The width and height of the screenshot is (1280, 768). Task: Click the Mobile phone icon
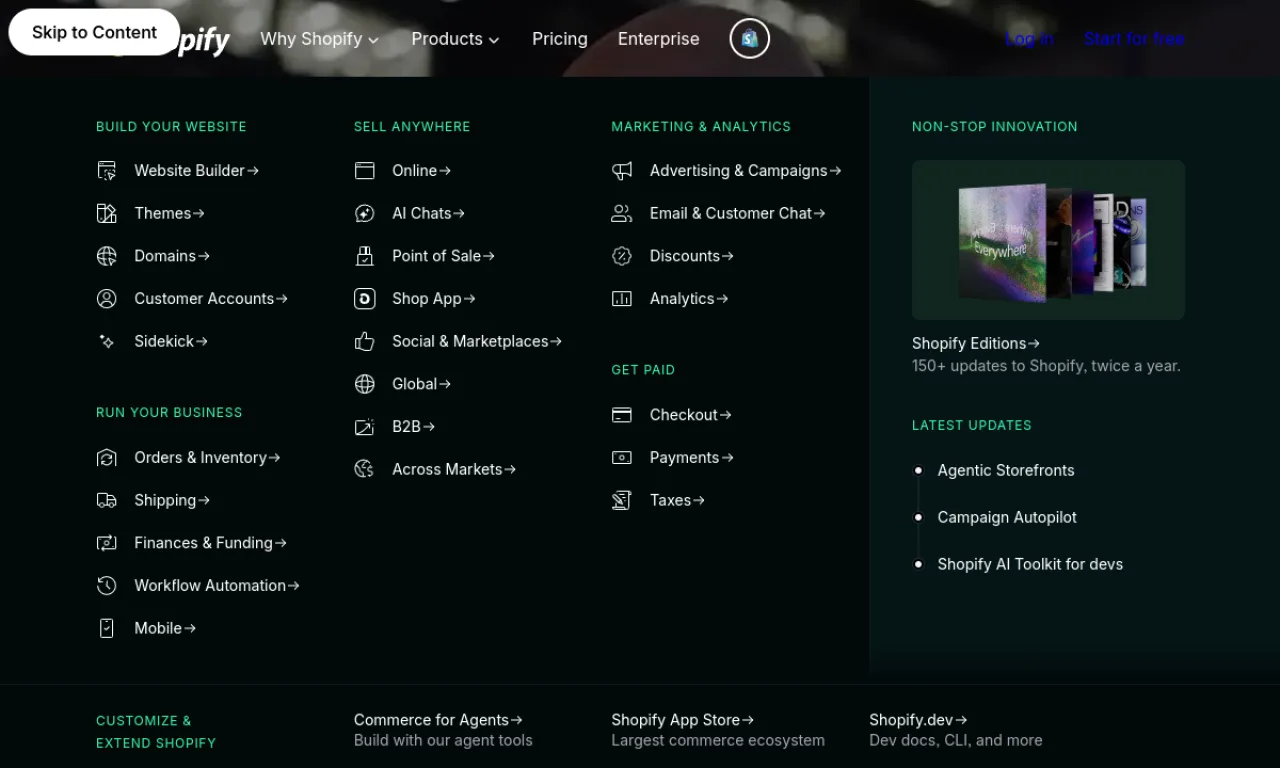[106, 628]
